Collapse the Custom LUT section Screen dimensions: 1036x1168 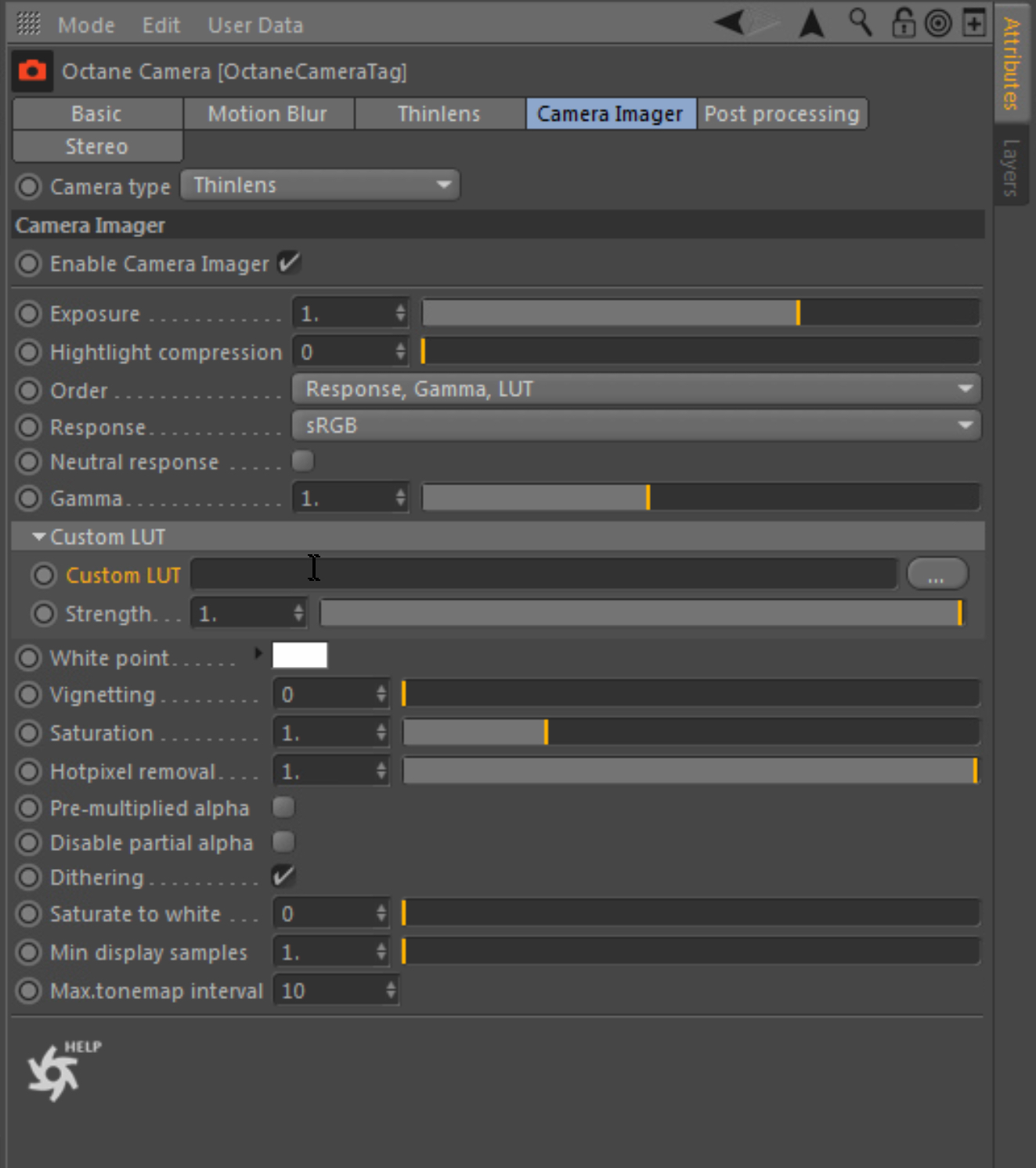click(x=38, y=537)
